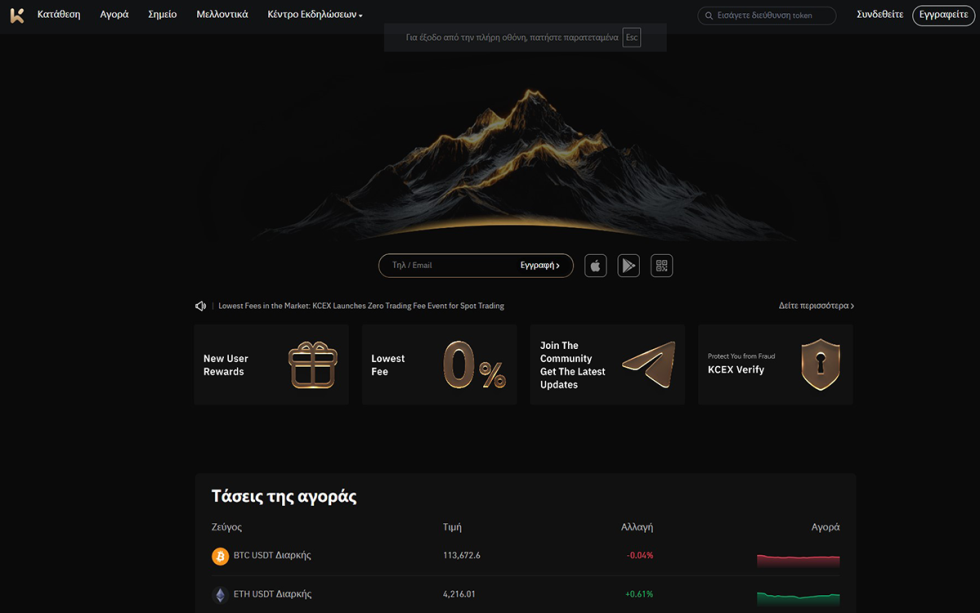Screen dimensions: 980x613
Task: Show the QR code download icon
Action: click(661, 266)
